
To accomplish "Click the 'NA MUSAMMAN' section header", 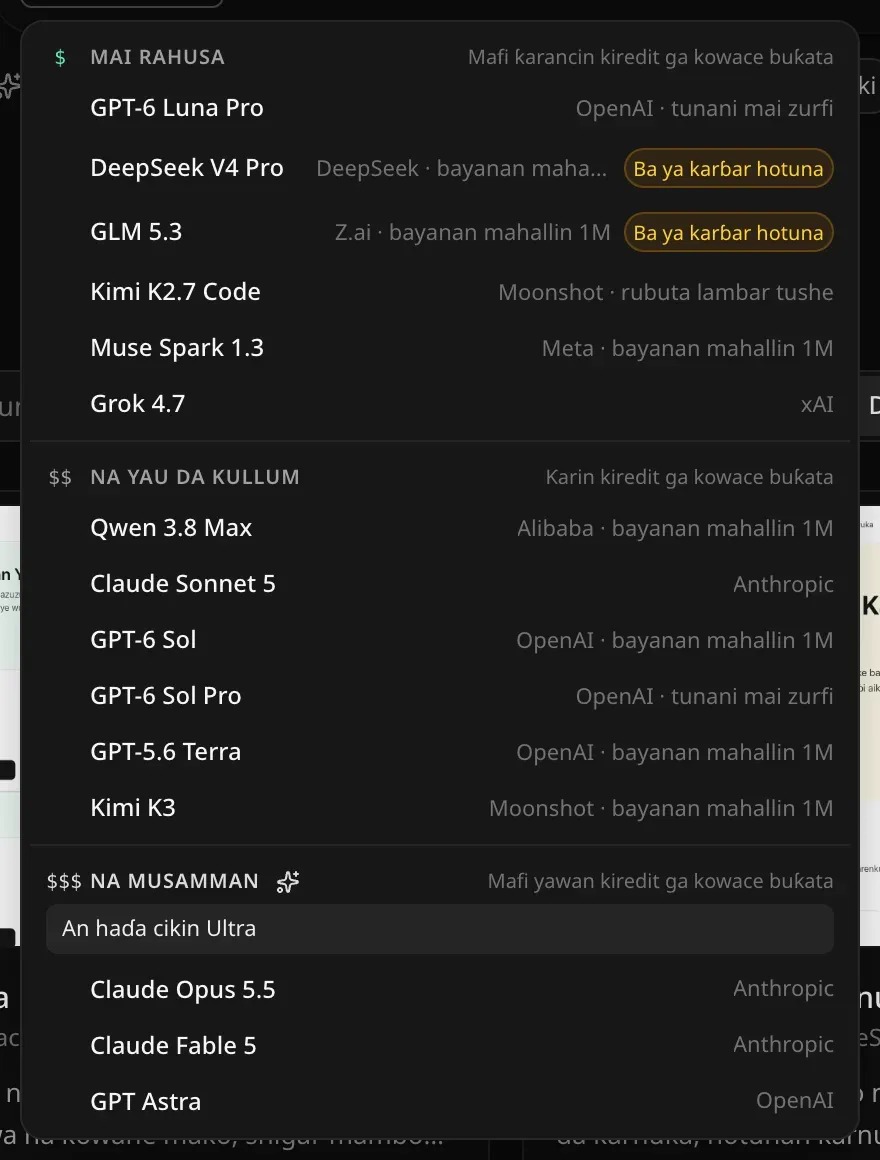I will [x=175, y=881].
